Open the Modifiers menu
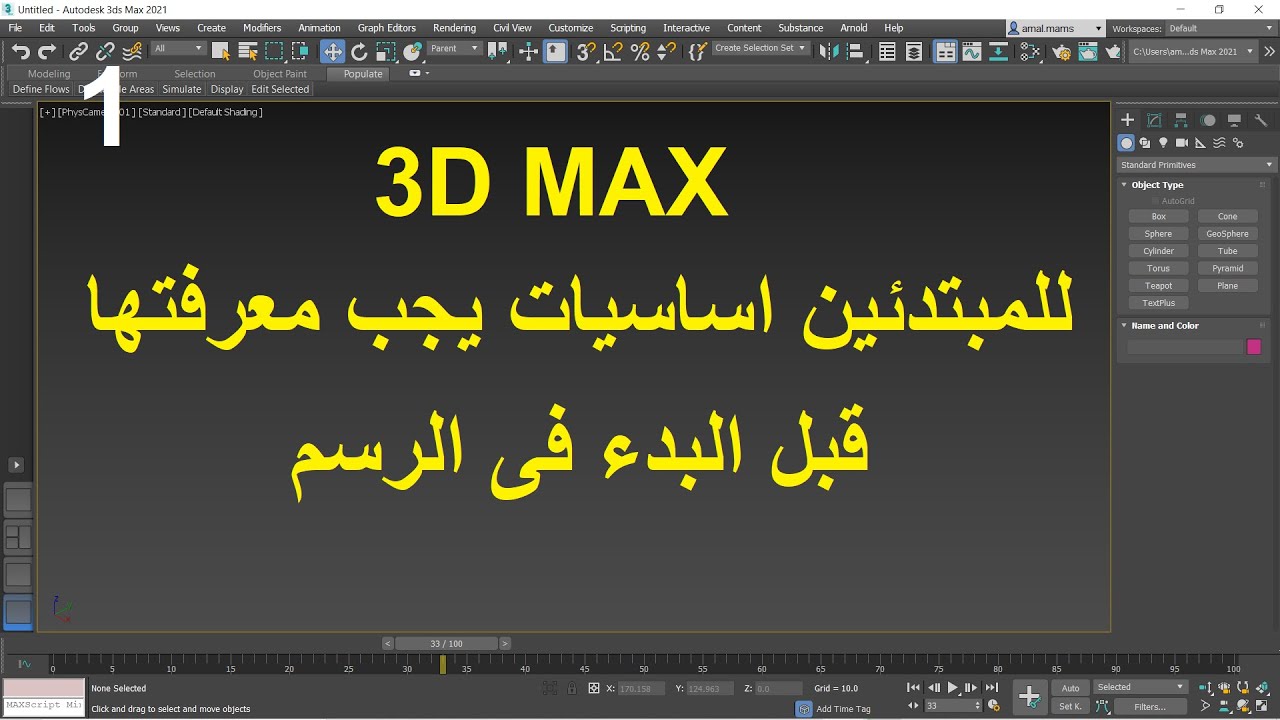Viewport: 1280px width, 720px height. point(262,28)
